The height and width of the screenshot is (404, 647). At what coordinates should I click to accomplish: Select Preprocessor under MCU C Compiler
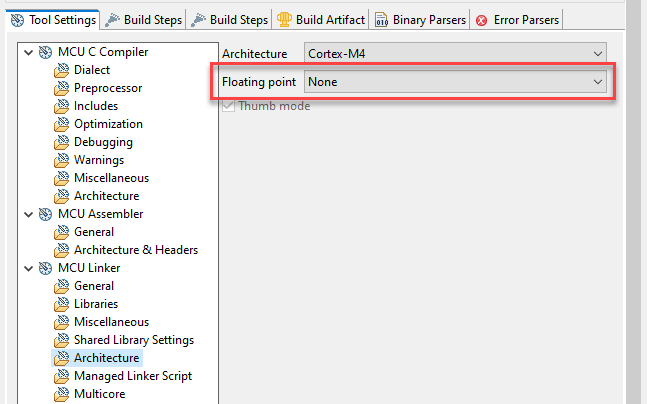[107, 88]
